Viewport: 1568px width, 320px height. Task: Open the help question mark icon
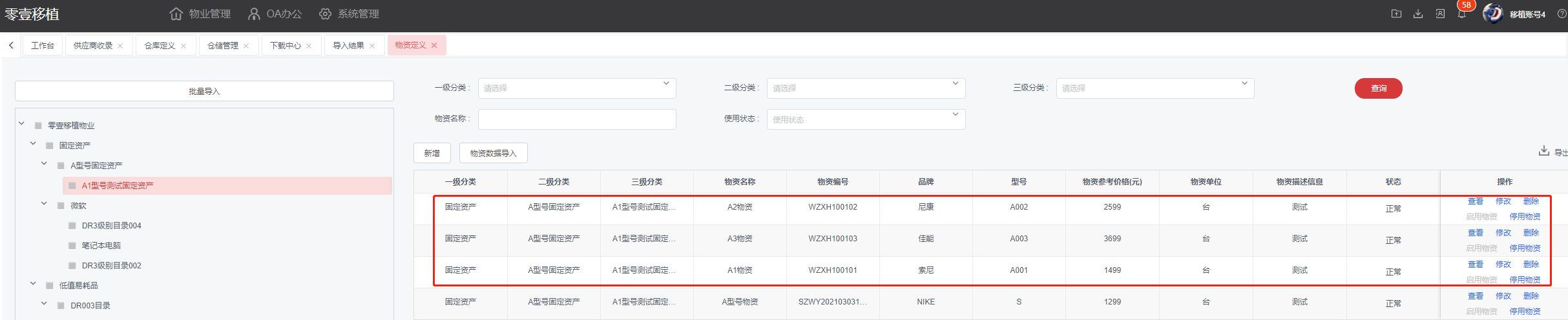(1562, 14)
